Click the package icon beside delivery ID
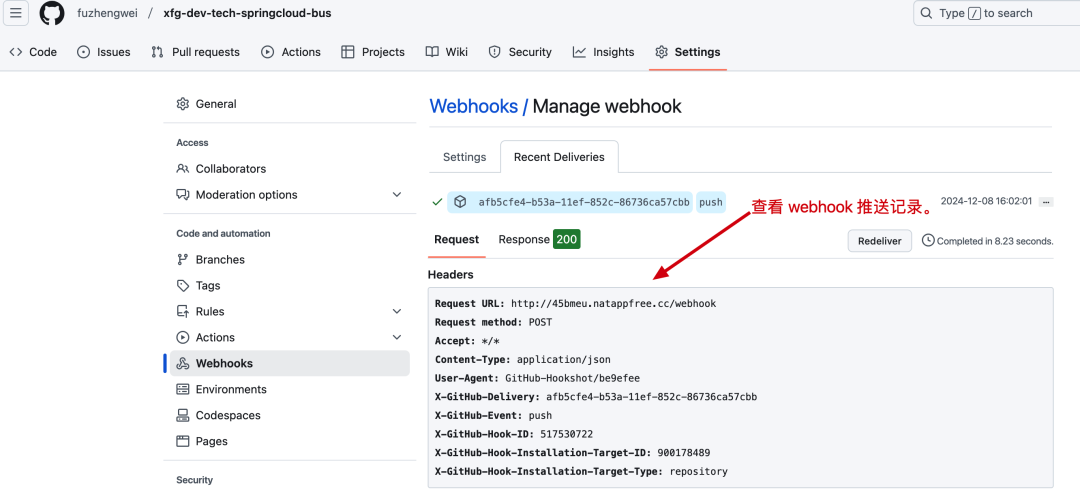Image resolution: width=1080 pixels, height=489 pixels. click(460, 202)
